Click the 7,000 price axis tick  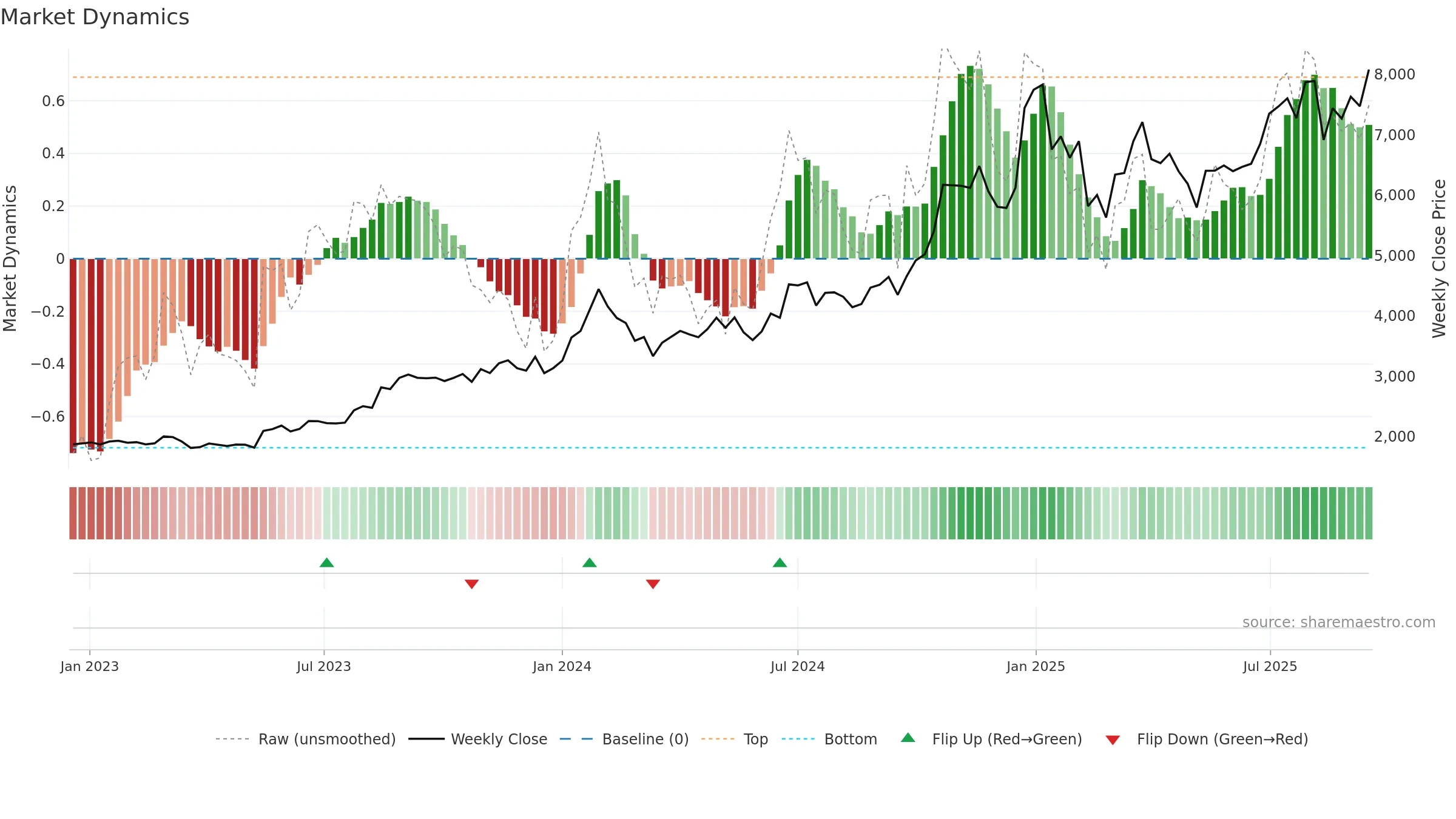1395,135
